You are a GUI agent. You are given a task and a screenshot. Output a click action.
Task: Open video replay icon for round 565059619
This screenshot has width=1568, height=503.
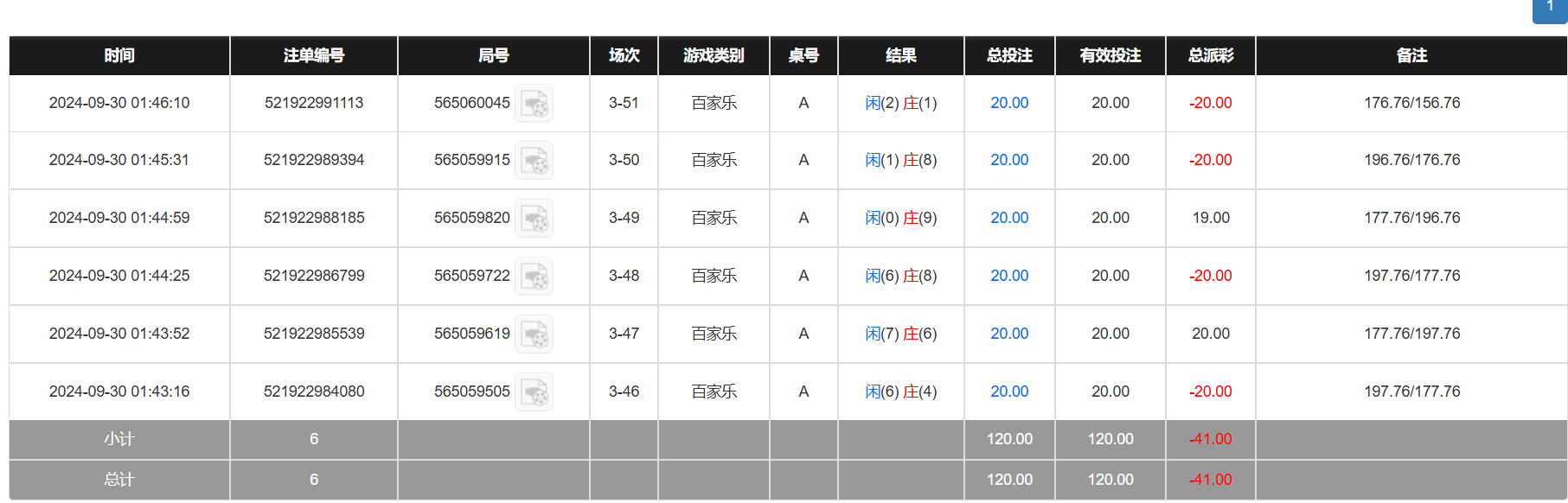point(534,334)
